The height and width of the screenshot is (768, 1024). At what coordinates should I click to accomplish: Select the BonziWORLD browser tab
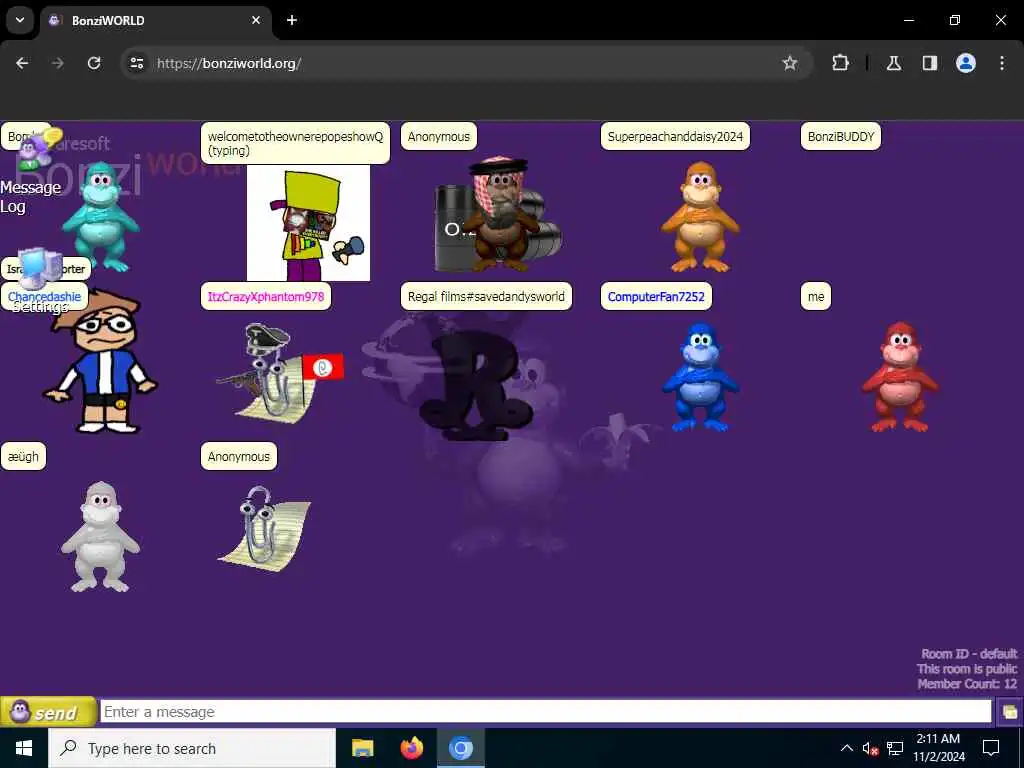tap(155, 20)
